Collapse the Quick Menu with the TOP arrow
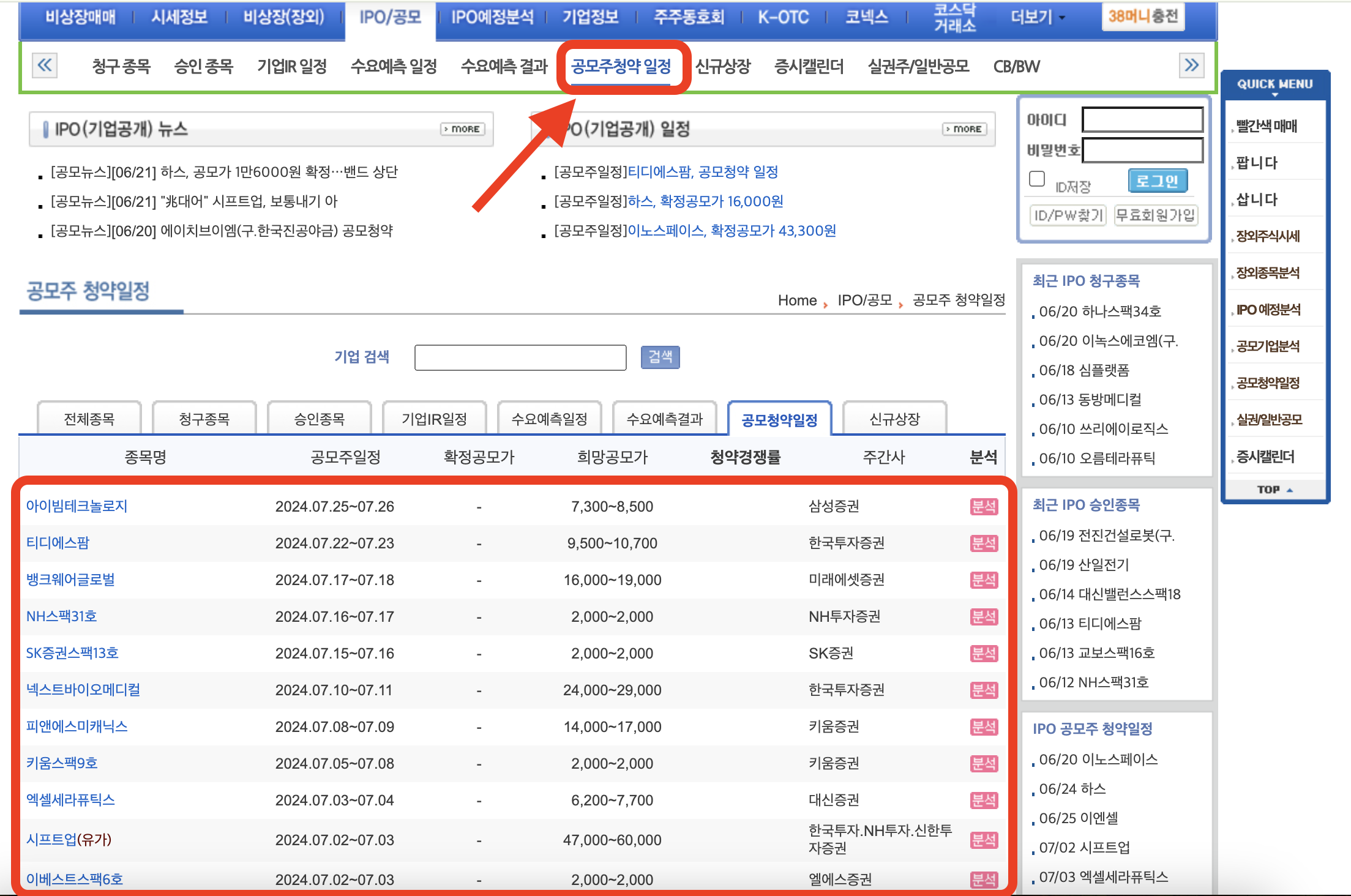This screenshot has height=896, width=1351. (x=1274, y=489)
